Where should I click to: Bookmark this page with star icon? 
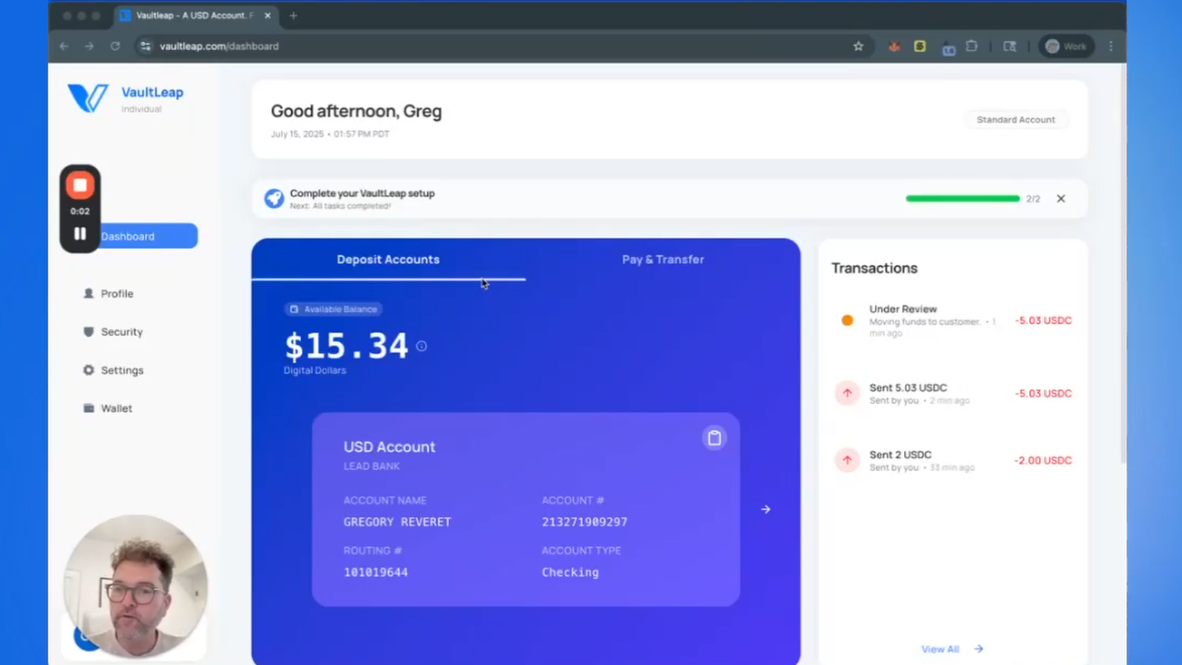click(x=858, y=46)
